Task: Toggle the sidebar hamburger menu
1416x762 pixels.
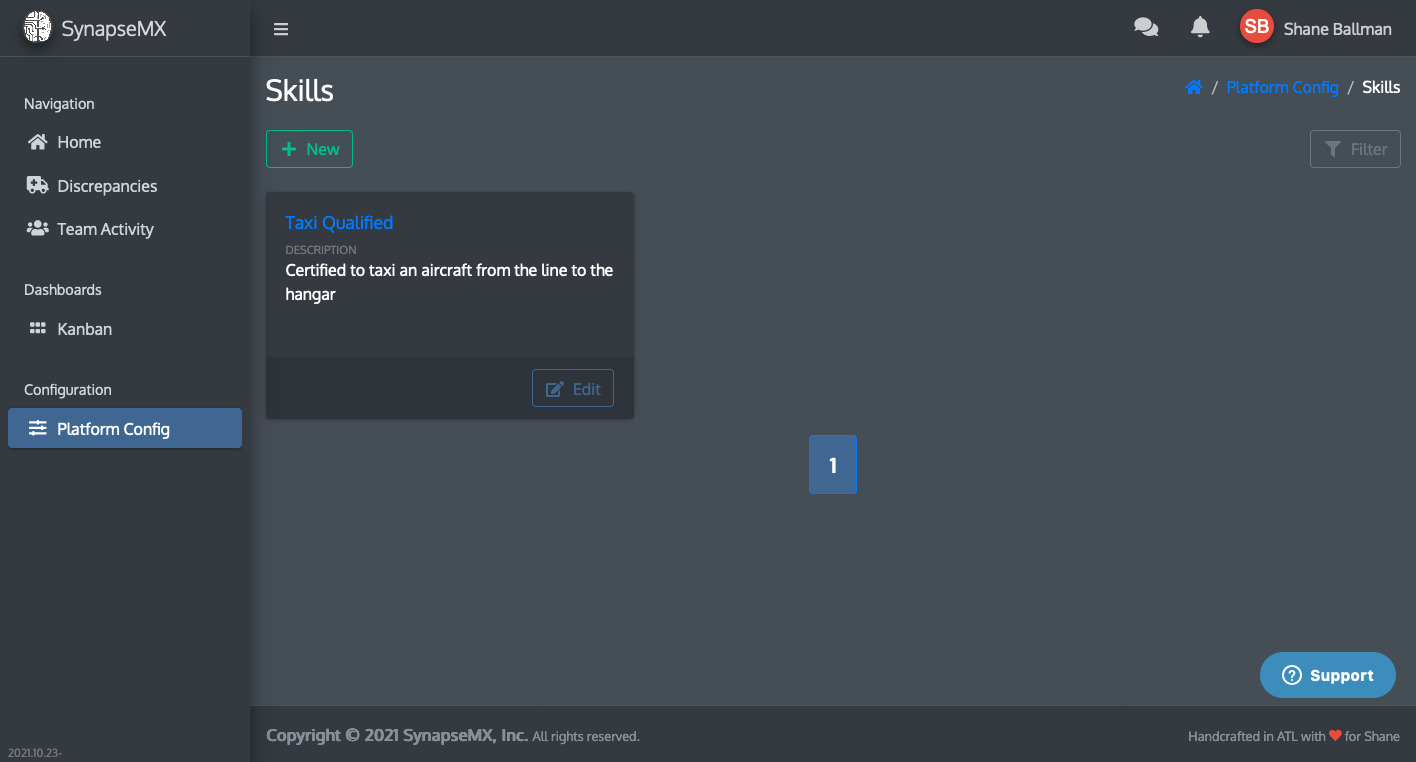Action: tap(281, 29)
